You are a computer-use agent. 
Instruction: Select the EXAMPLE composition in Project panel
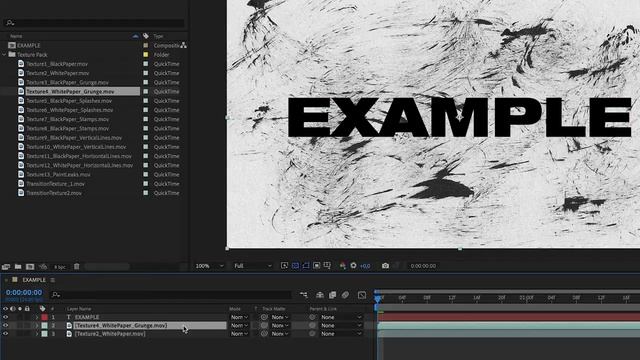29,45
